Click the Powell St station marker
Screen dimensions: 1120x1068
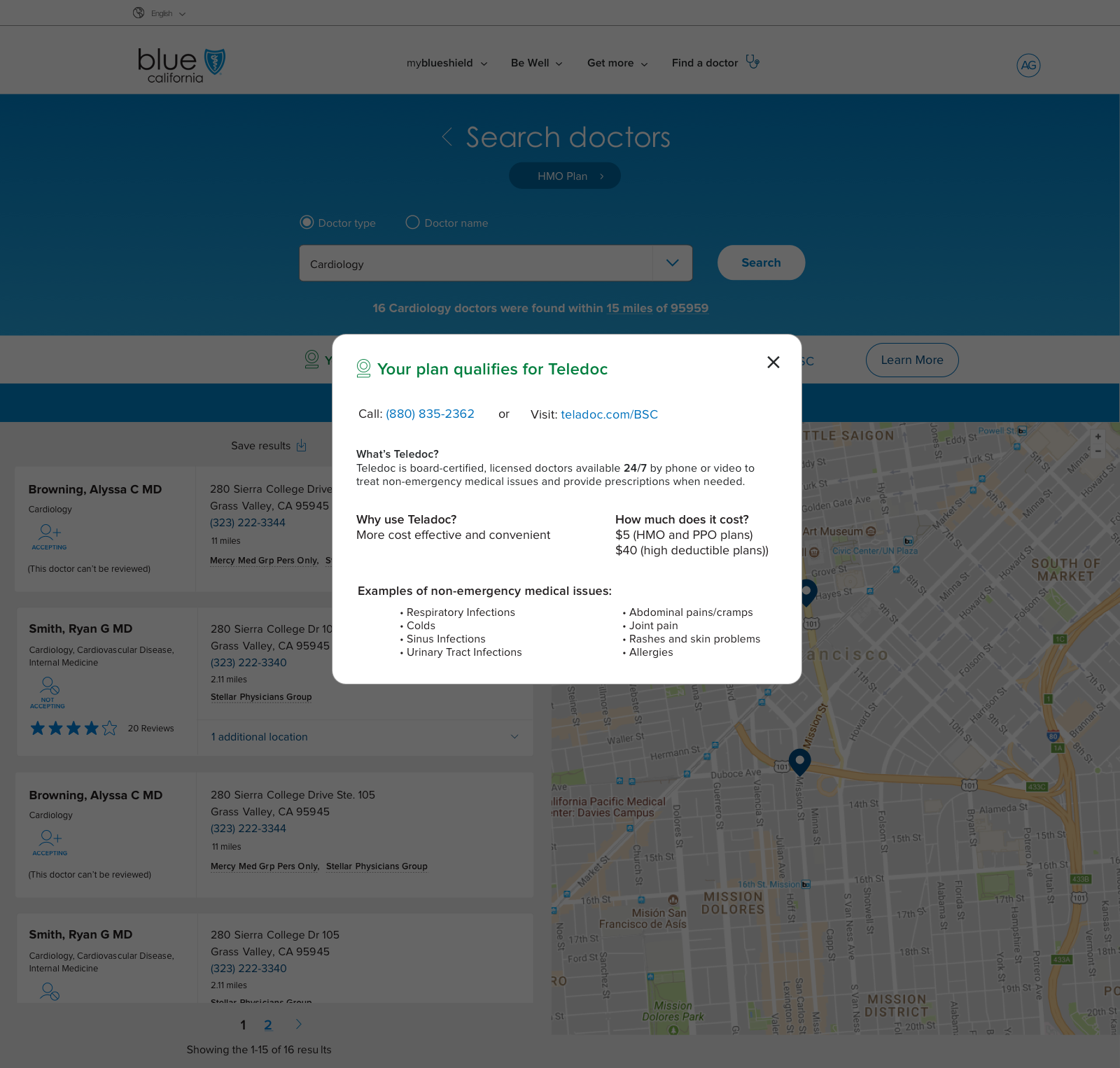(1022, 431)
